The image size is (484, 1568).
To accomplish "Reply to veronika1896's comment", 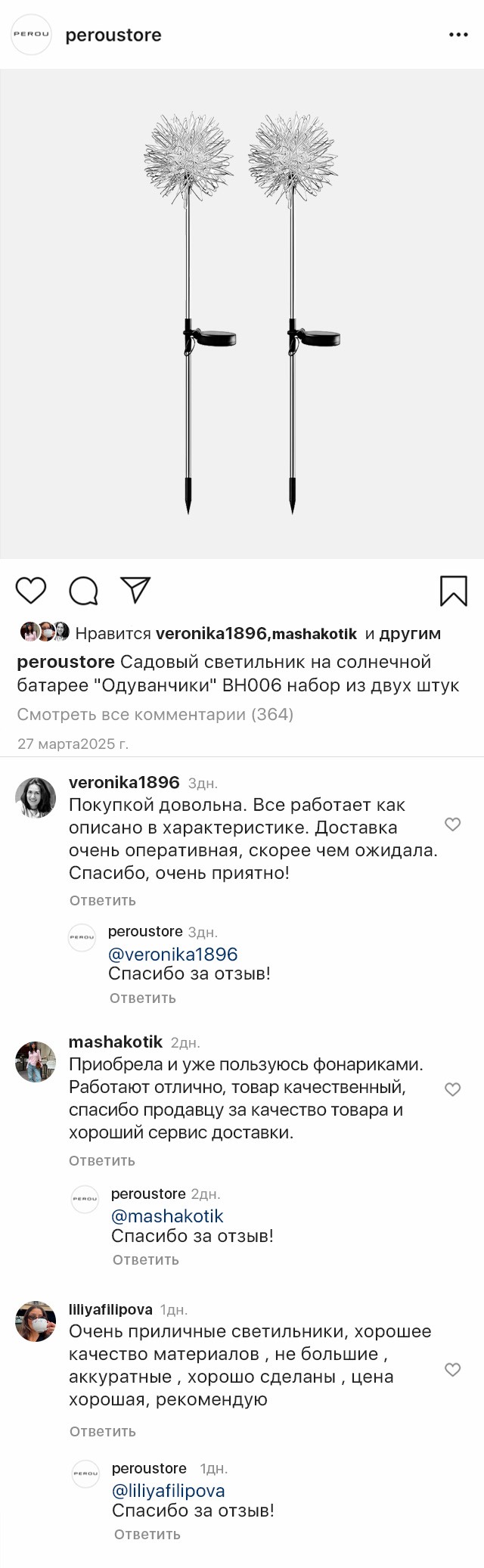I will tap(103, 901).
